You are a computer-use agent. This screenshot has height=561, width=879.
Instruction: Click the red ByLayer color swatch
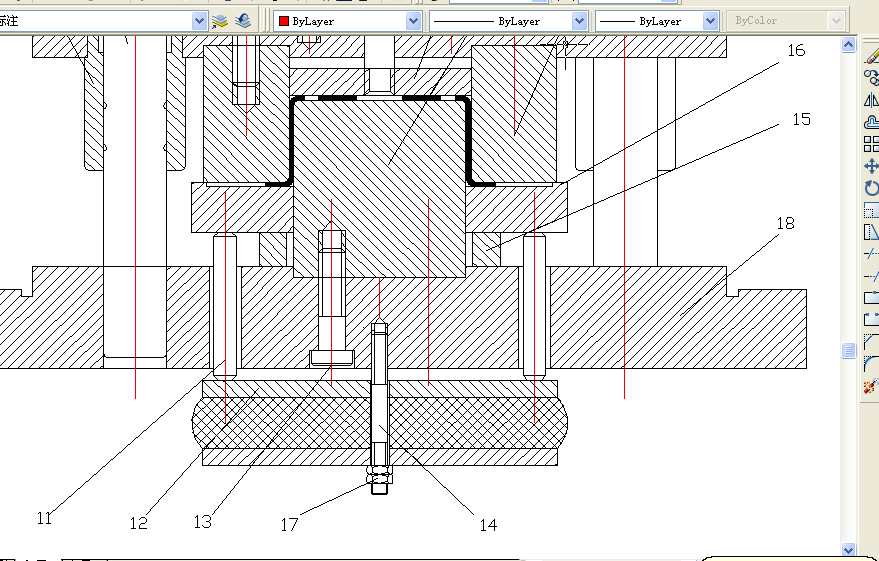pyautogui.click(x=284, y=21)
